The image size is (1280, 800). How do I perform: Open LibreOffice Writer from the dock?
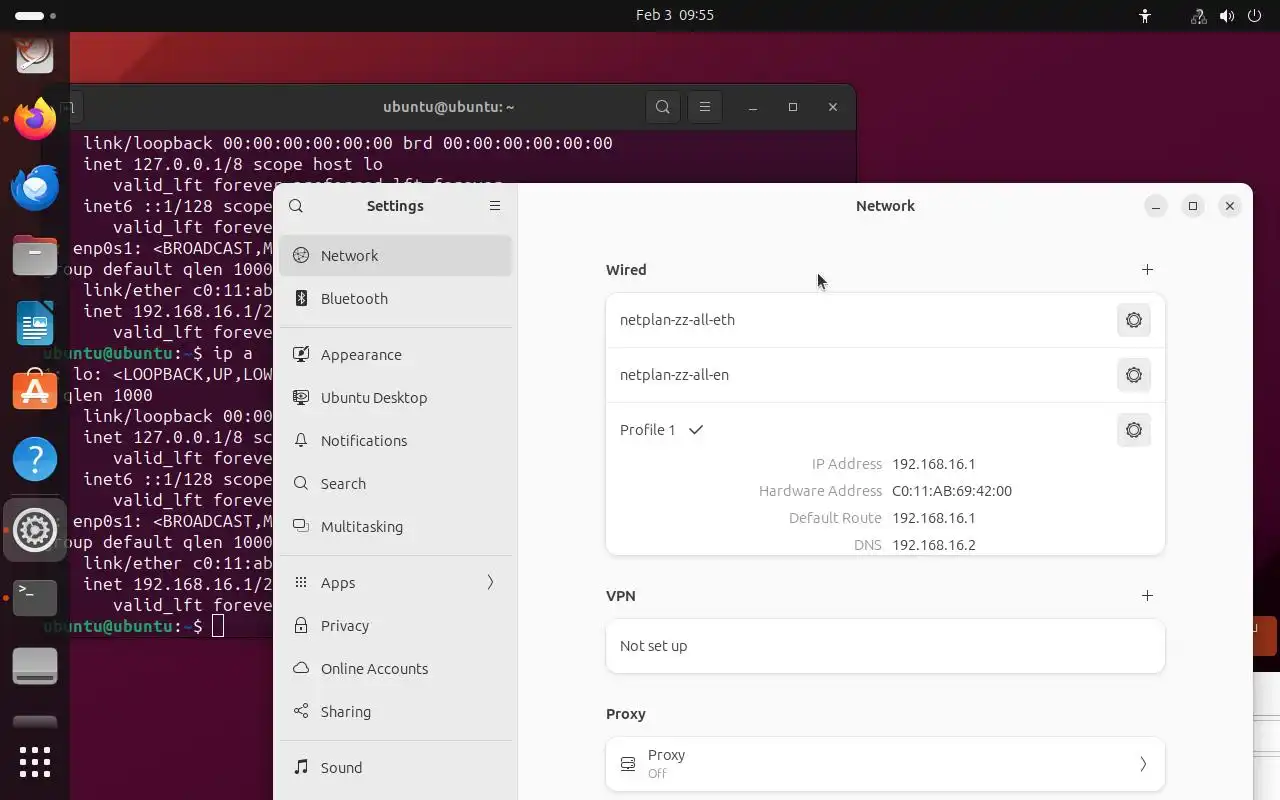(x=35, y=324)
